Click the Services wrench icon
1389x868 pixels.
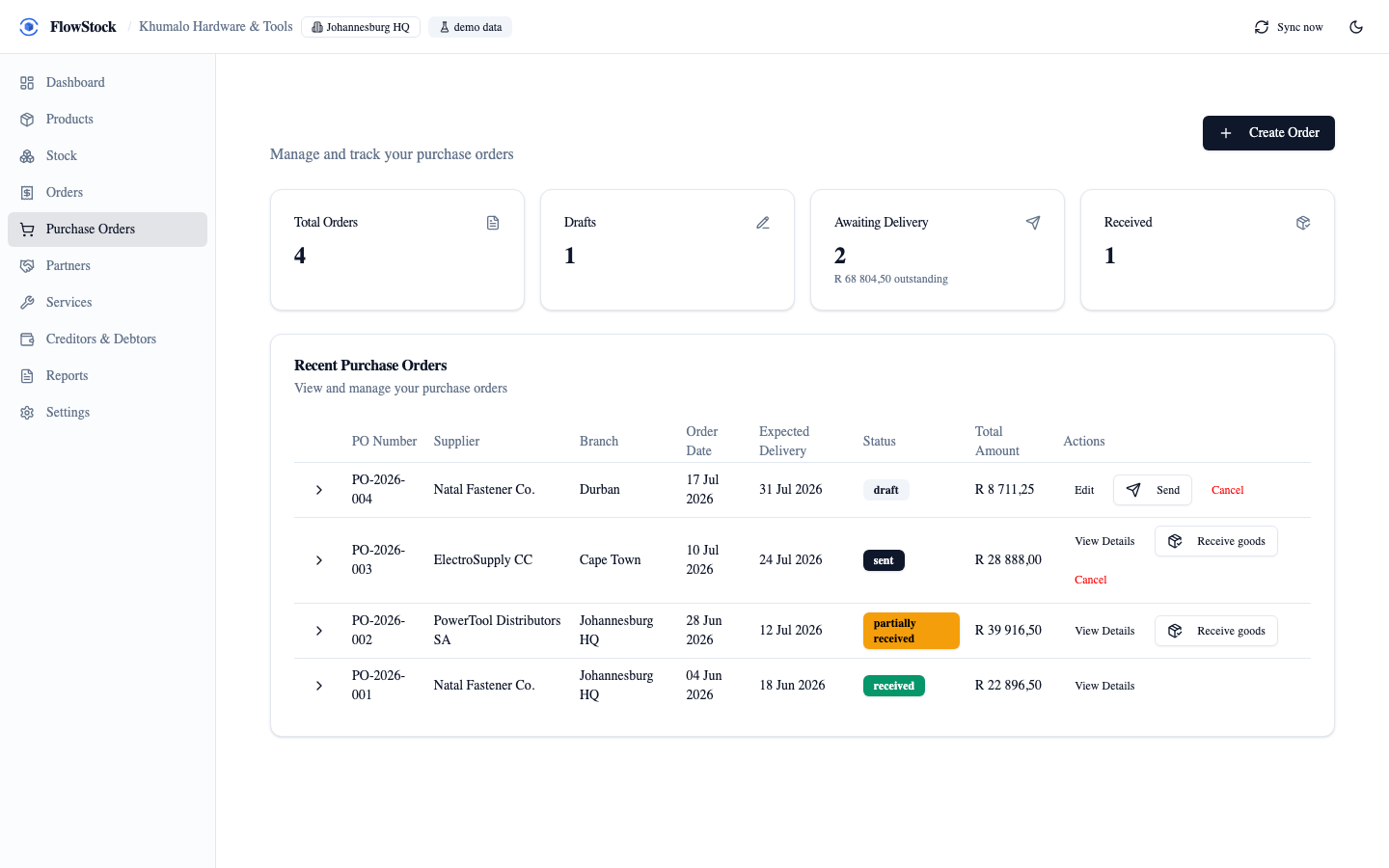pos(27,303)
